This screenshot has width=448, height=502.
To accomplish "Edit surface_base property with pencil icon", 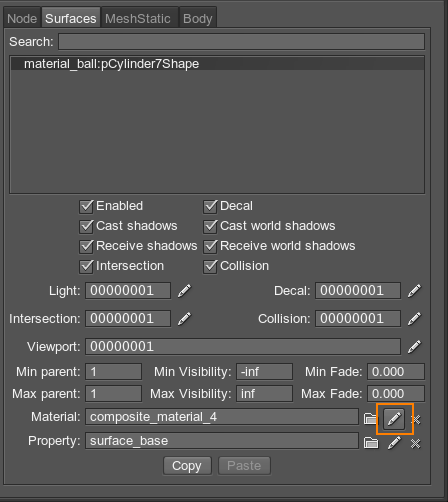I will [394, 443].
